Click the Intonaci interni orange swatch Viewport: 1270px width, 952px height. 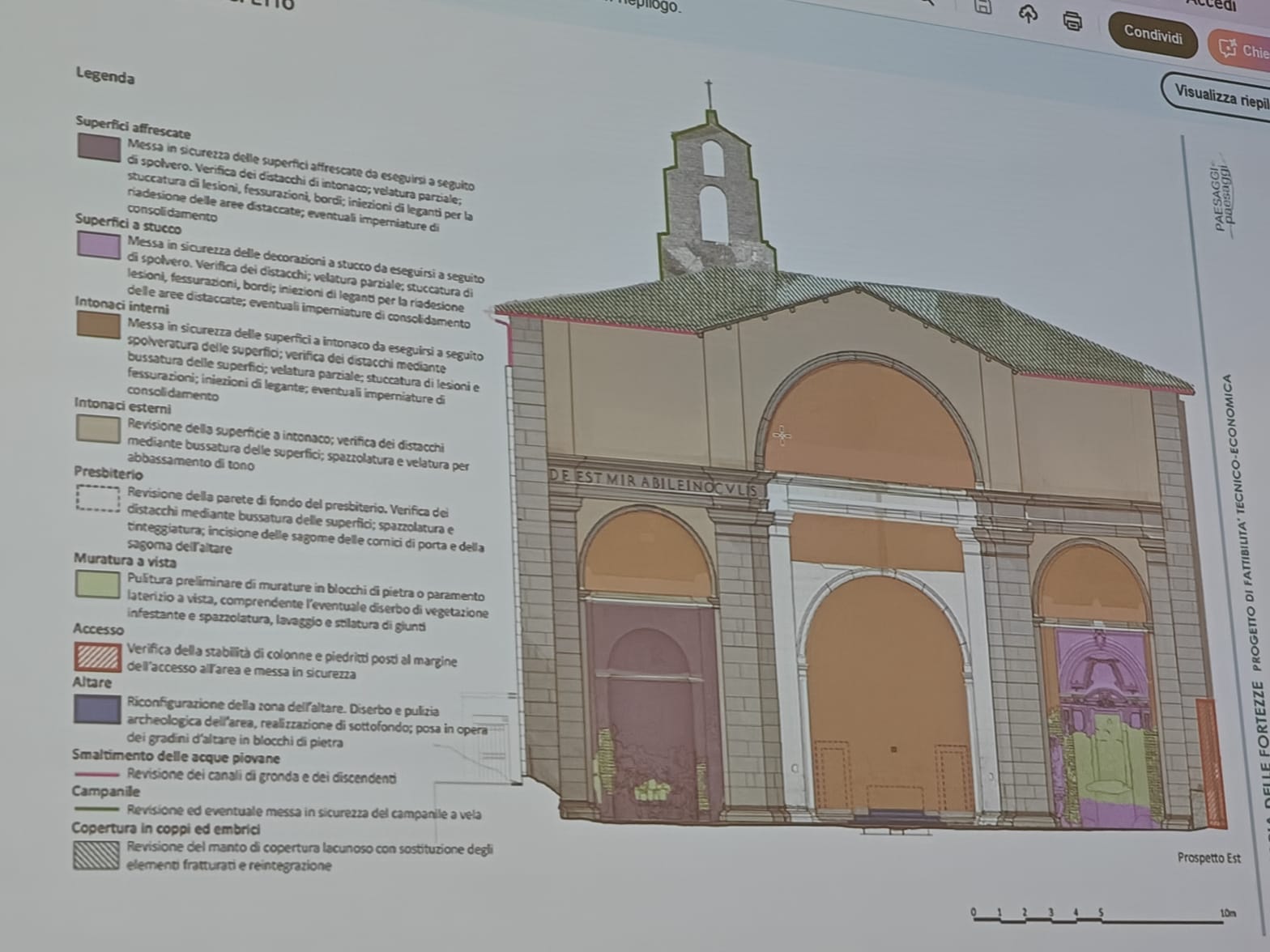98,325
